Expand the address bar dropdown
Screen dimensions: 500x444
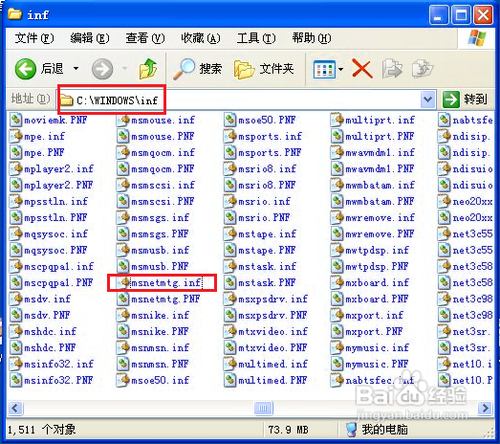[x=428, y=99]
